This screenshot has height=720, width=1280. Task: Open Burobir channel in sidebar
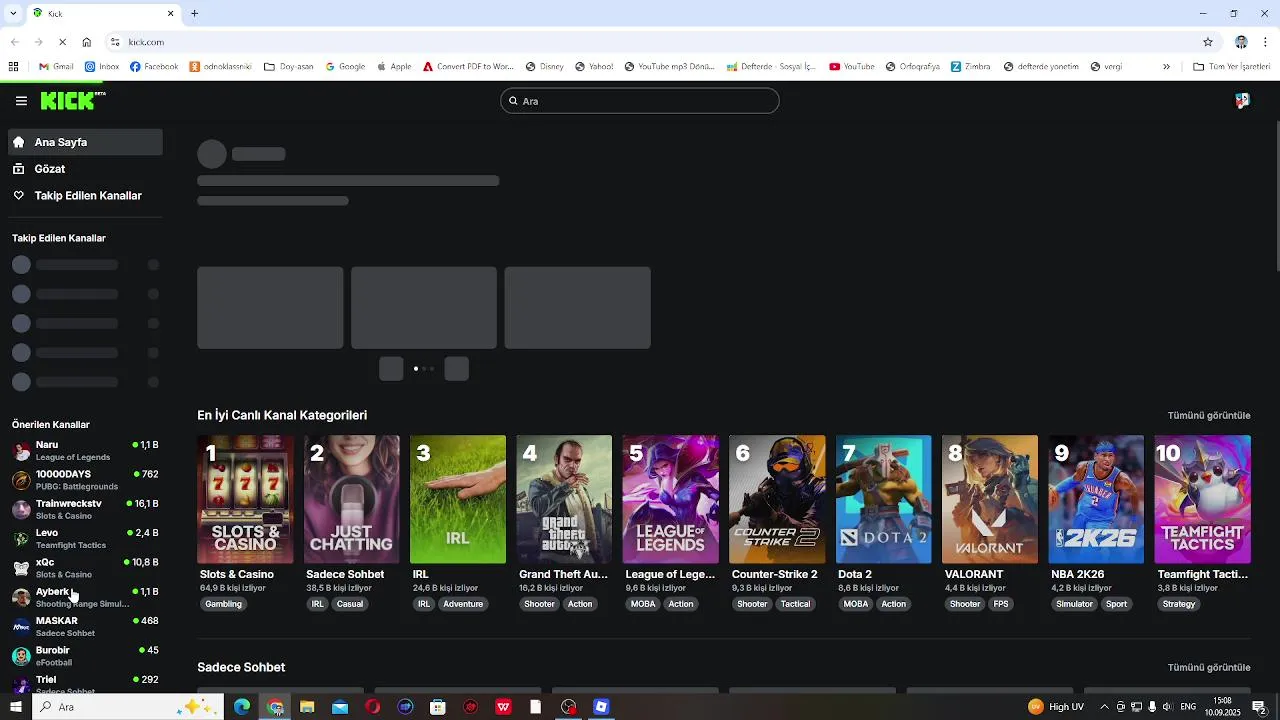(85, 656)
